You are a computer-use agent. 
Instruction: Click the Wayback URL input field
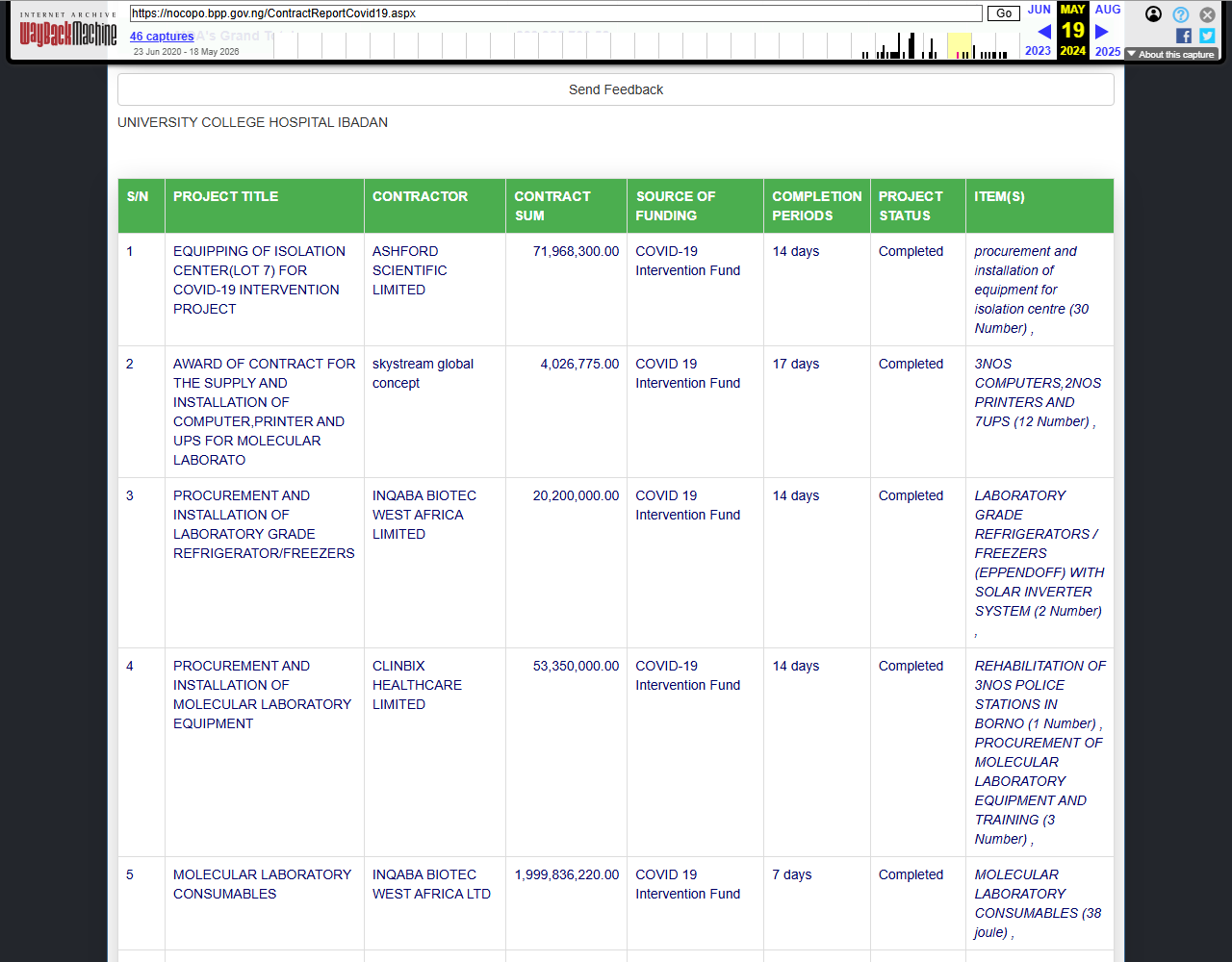(x=556, y=13)
